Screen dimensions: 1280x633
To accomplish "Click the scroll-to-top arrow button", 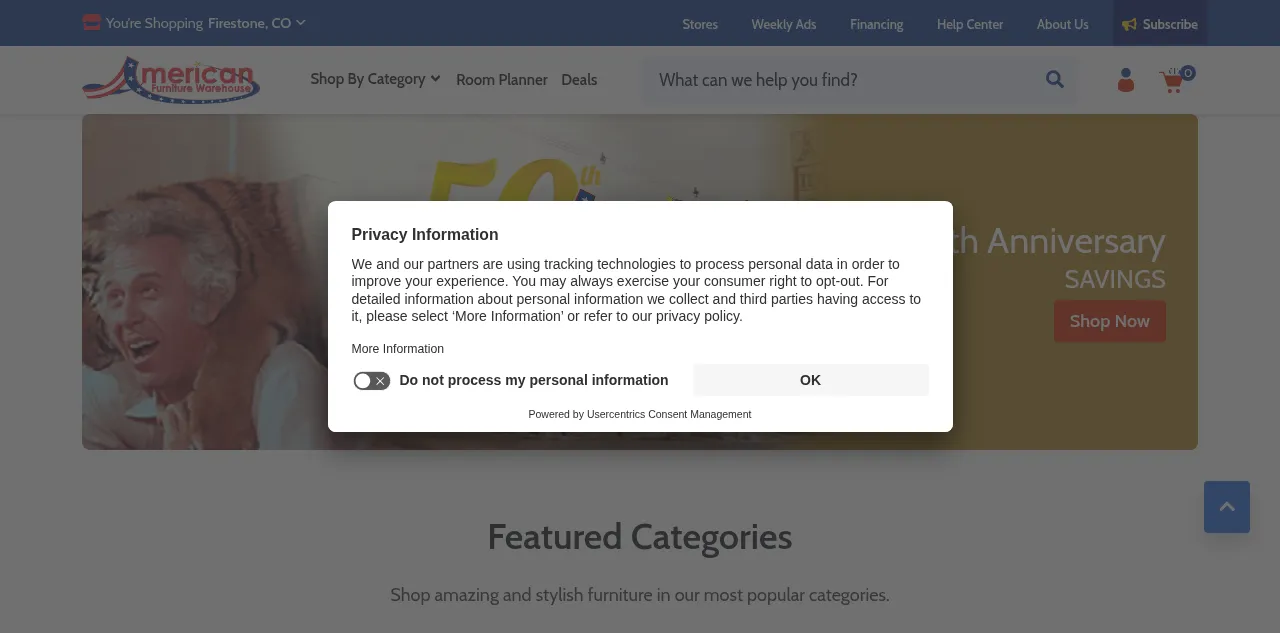I will click(1226, 507).
